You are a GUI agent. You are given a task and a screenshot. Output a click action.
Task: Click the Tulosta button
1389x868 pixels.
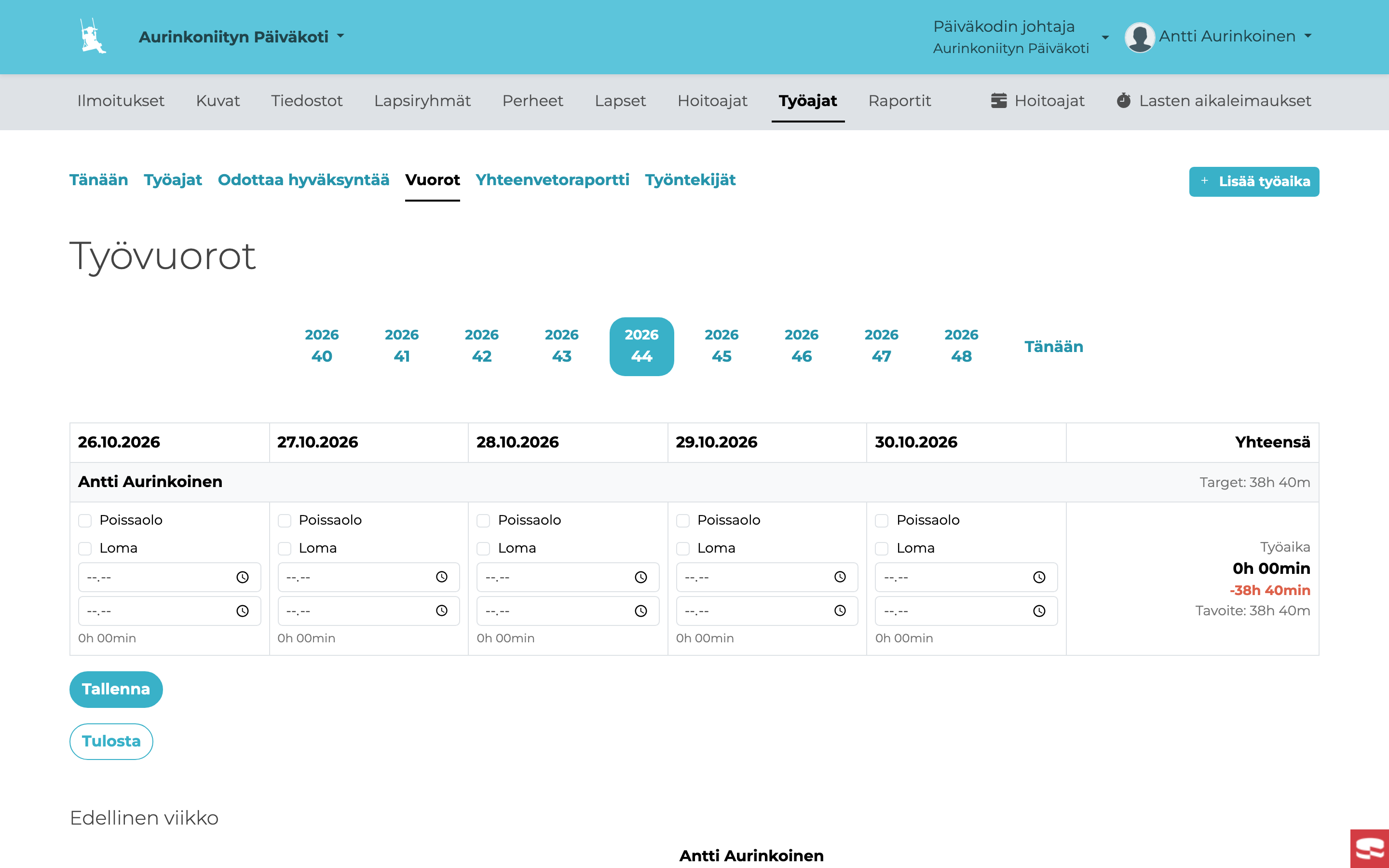pos(111,741)
